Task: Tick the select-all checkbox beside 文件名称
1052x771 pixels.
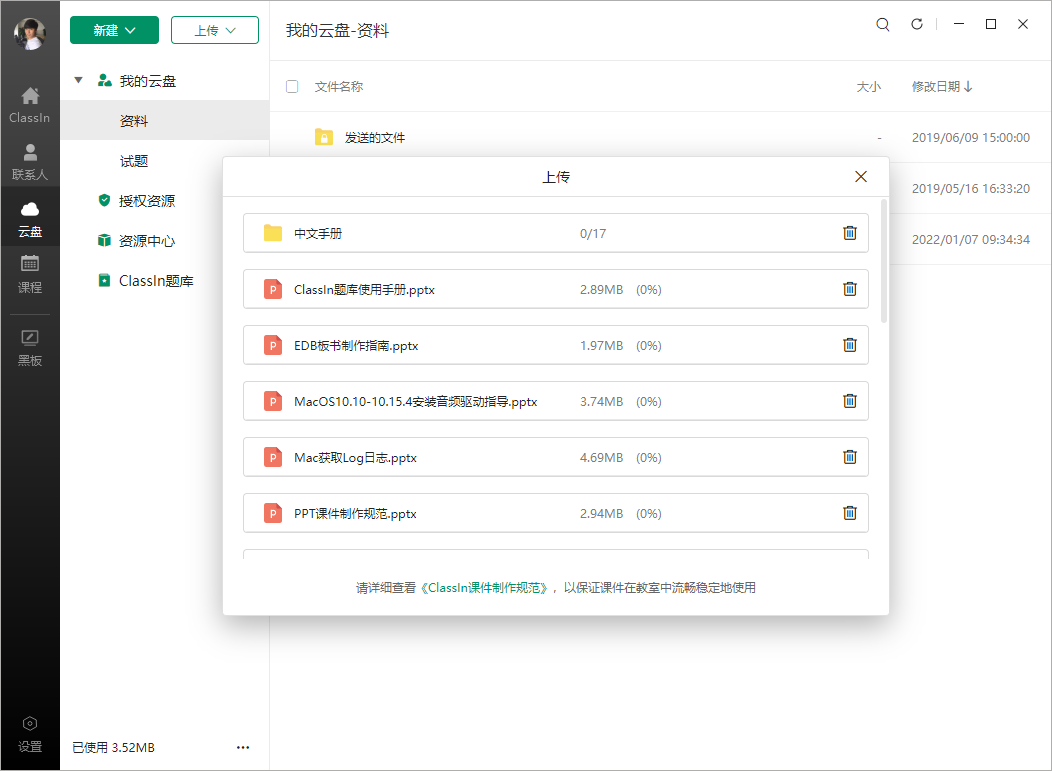Action: (292, 87)
